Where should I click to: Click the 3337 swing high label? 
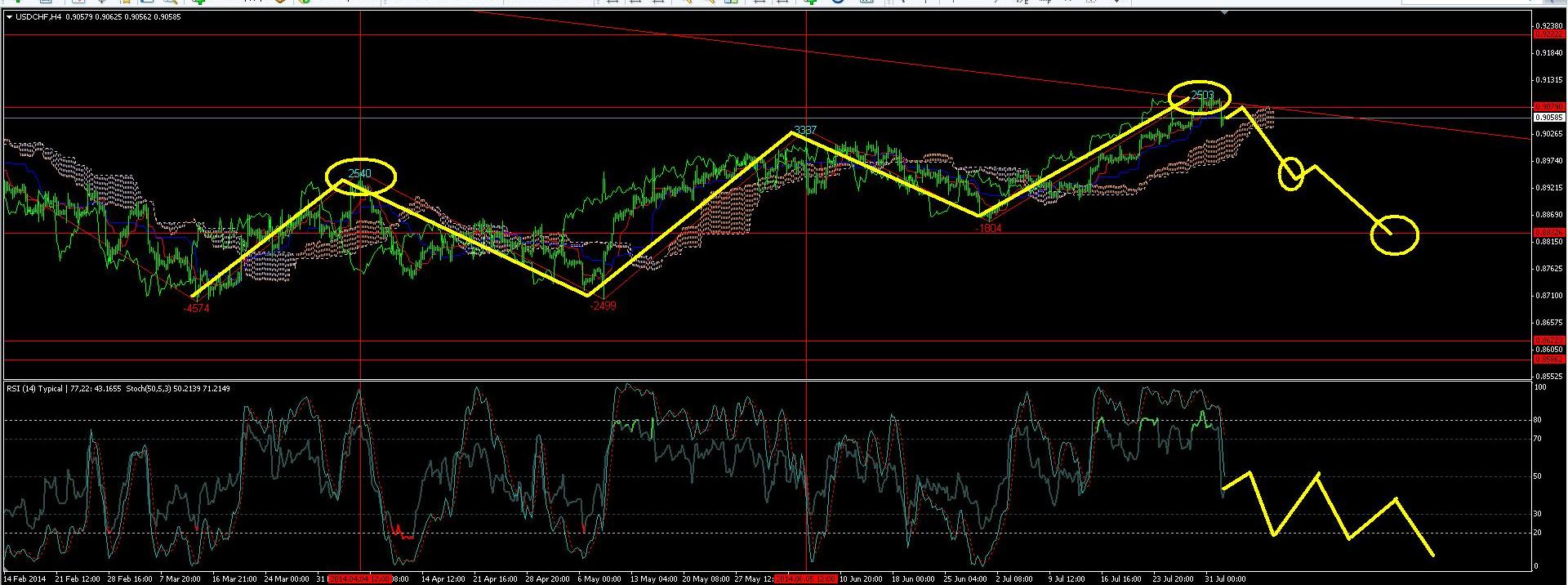[804, 131]
